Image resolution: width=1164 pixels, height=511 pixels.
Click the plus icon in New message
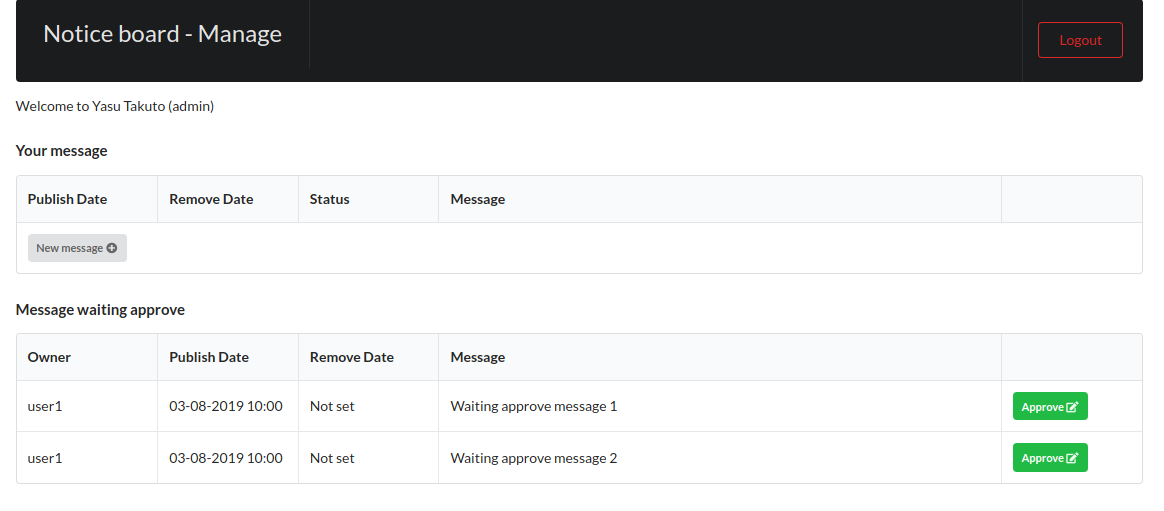[x=112, y=248]
